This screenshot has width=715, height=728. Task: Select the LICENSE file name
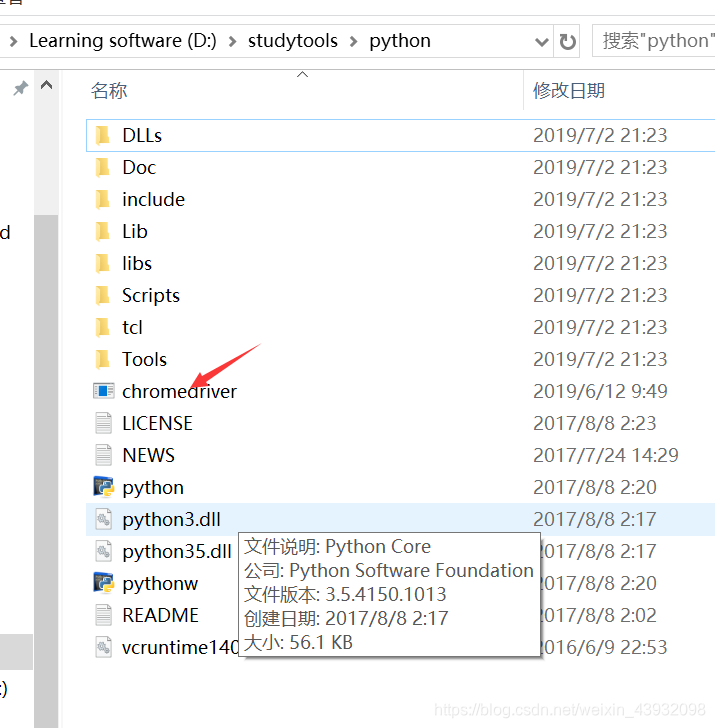pos(157,424)
